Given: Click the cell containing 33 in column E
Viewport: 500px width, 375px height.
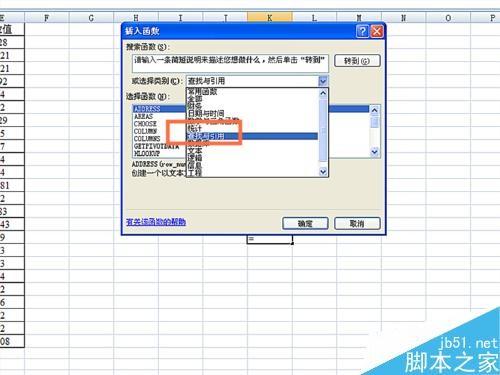Looking at the screenshot, I should 12,211.
